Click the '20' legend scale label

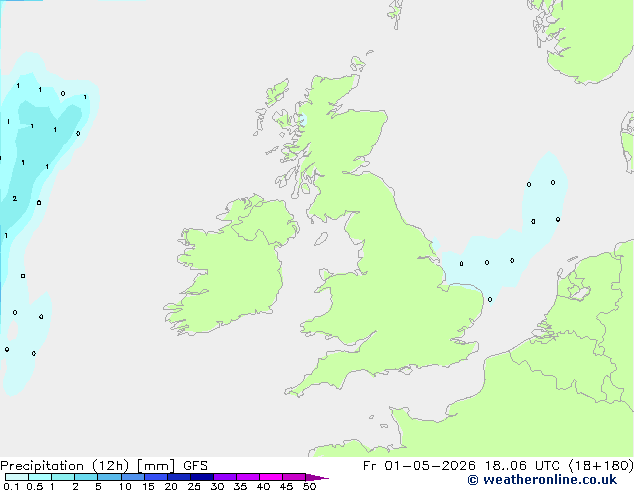click(171, 486)
